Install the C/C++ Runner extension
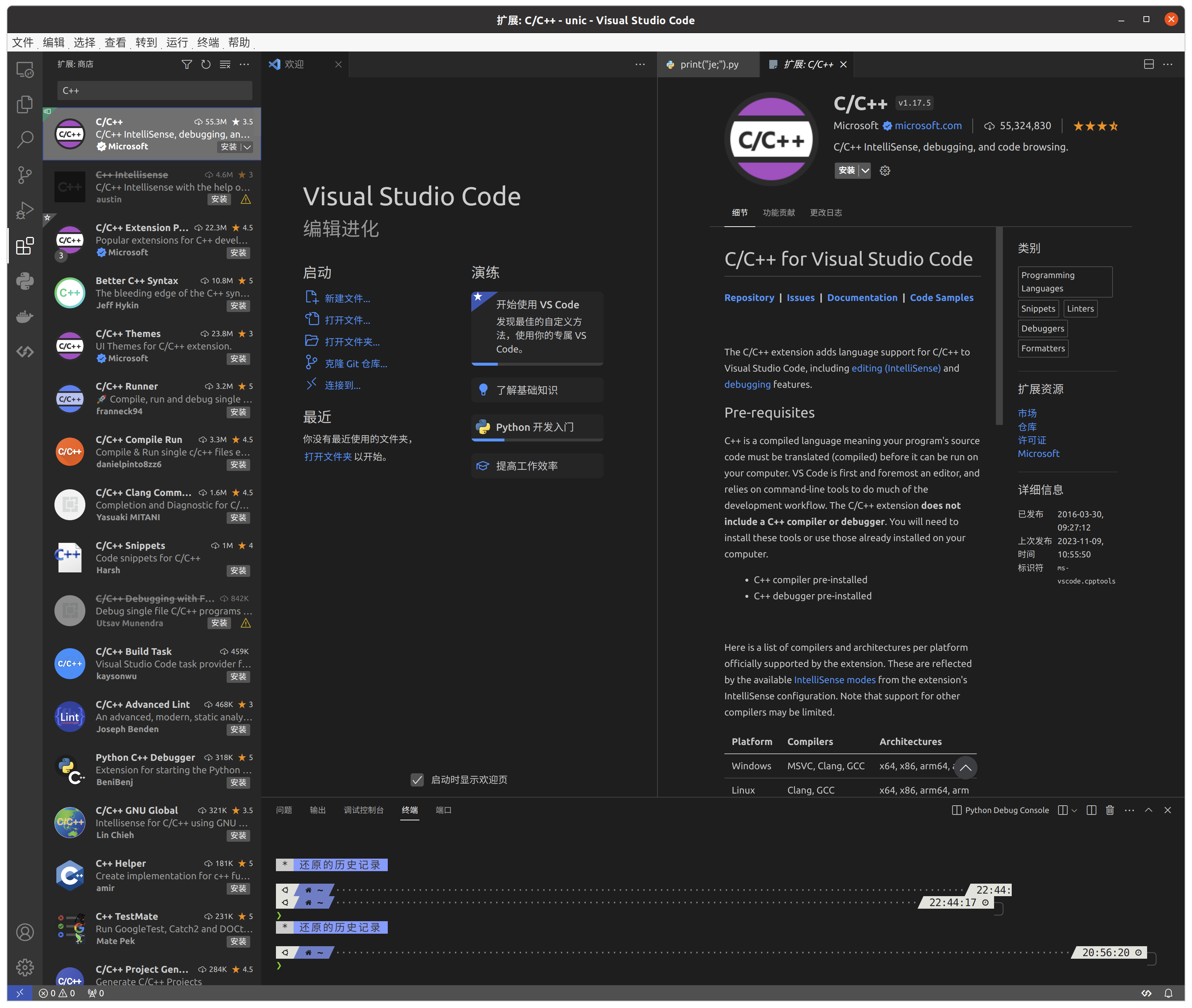1192x1008 pixels. point(238,412)
